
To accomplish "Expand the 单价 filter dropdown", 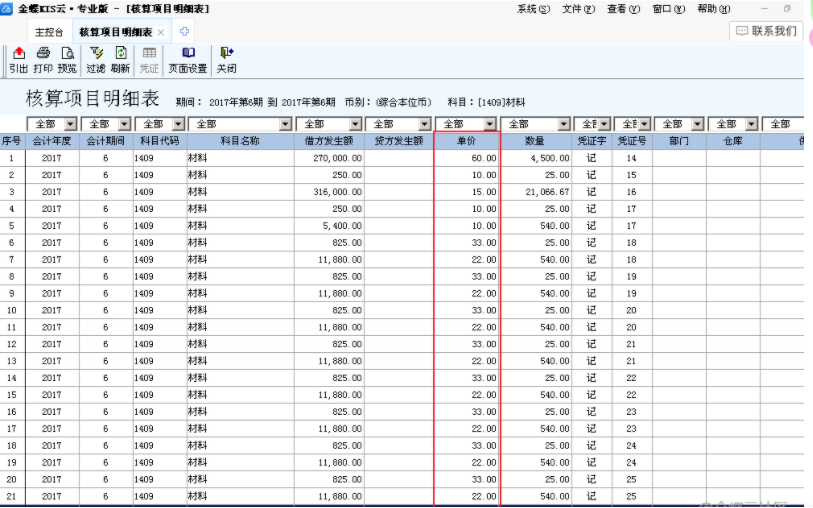I will (490, 124).
